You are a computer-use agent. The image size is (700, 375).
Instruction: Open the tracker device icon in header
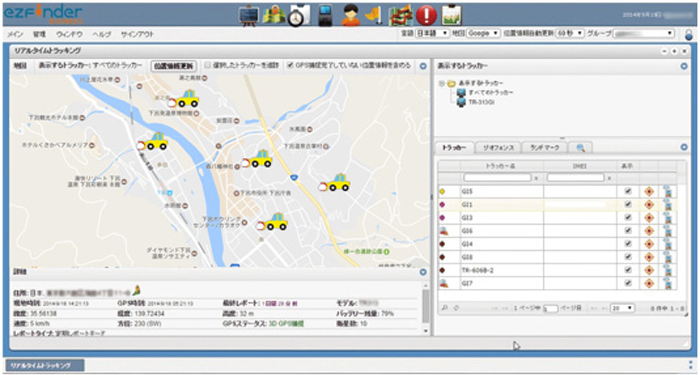pos(325,15)
